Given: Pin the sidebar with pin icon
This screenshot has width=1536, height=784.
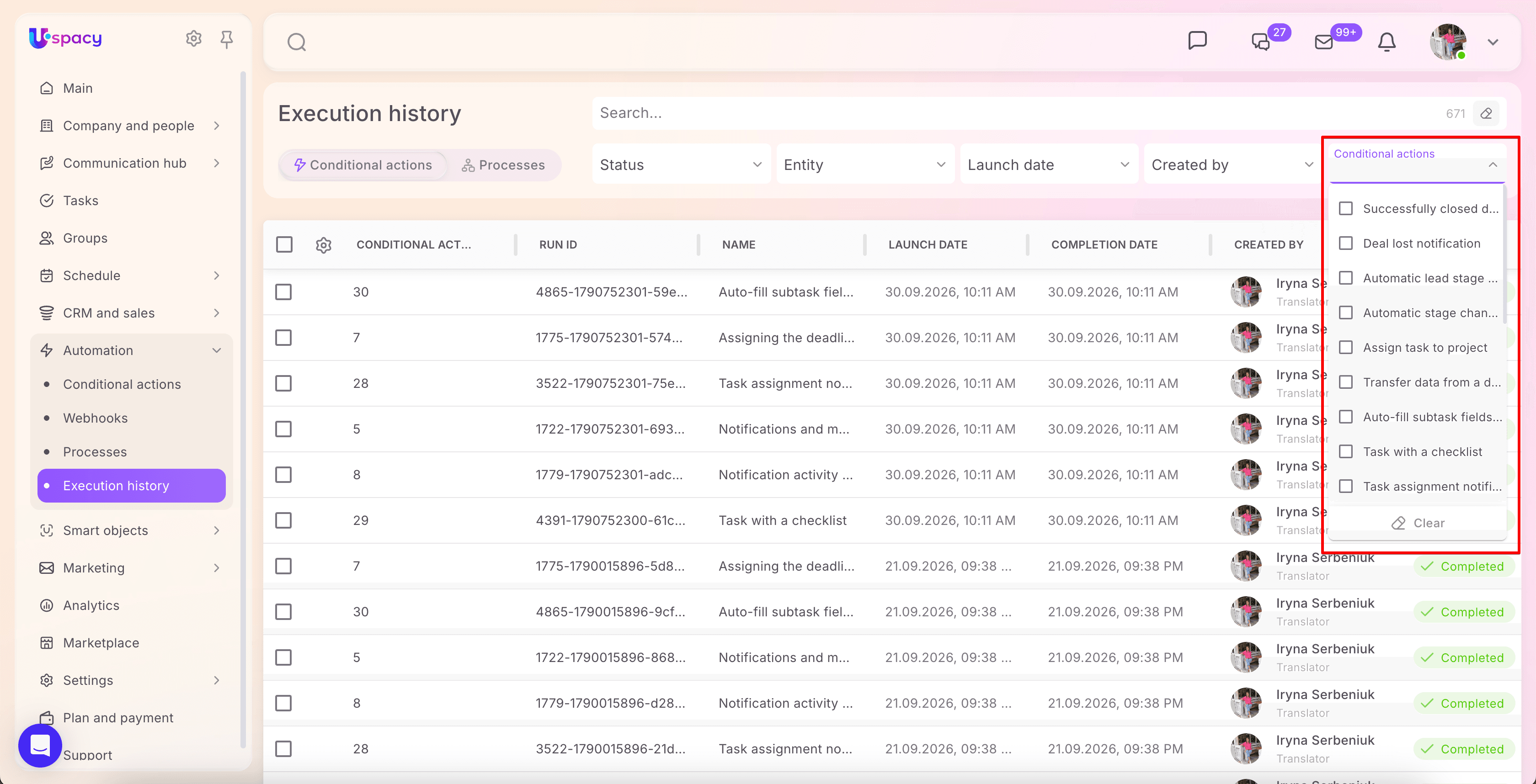Looking at the screenshot, I should [227, 39].
